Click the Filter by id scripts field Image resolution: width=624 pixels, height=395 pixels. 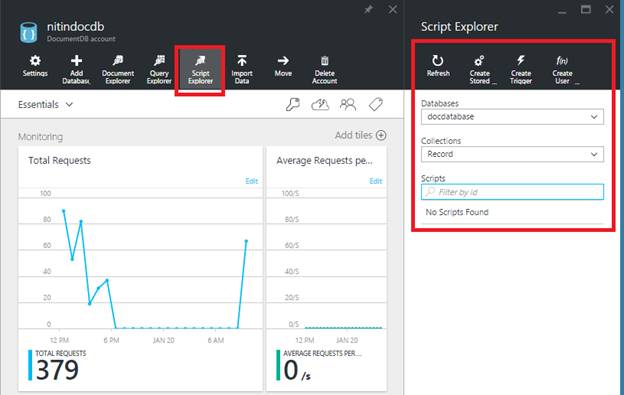[x=512, y=192]
